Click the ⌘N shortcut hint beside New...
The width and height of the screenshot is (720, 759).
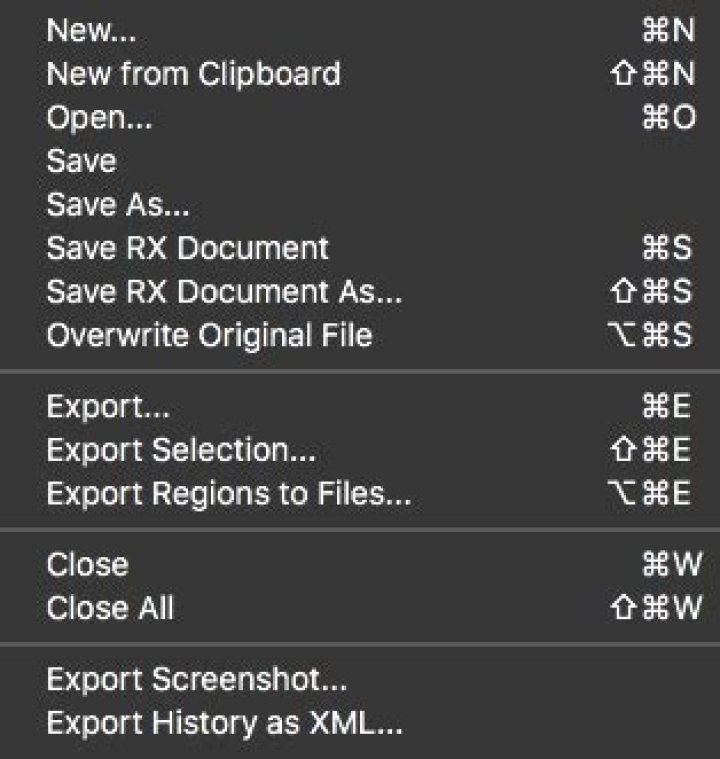668,30
